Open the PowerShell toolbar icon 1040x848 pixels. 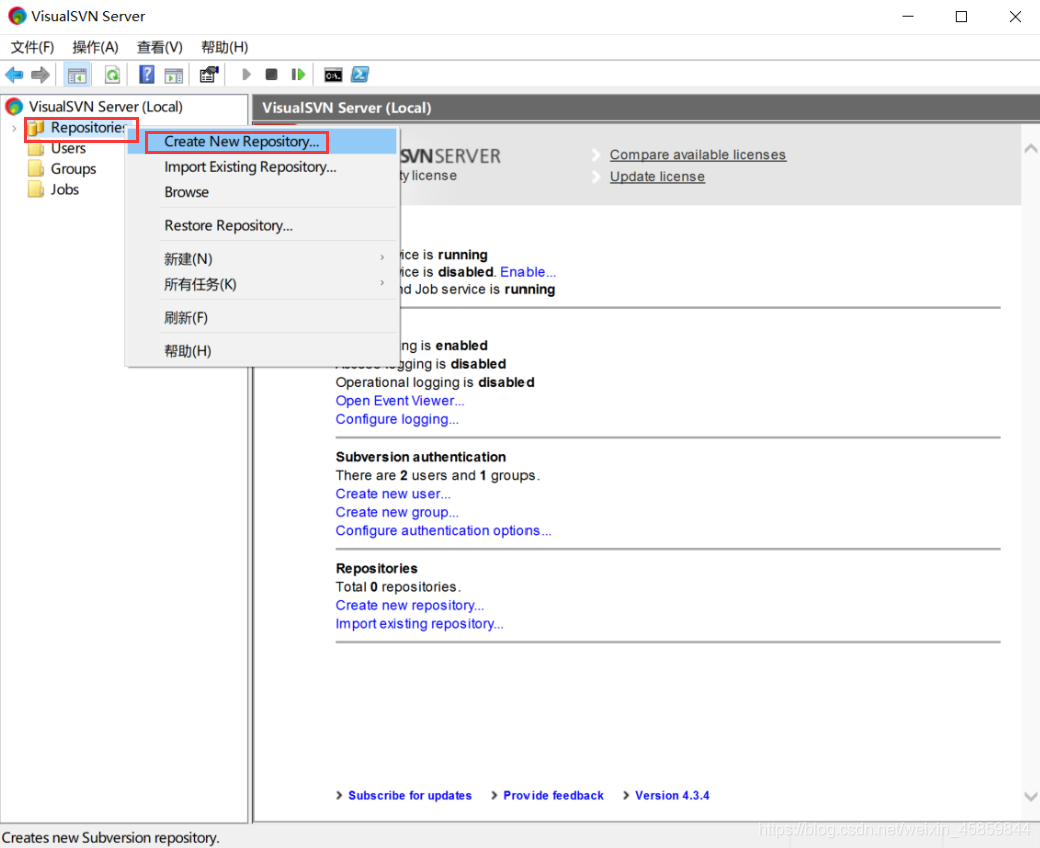(x=359, y=75)
